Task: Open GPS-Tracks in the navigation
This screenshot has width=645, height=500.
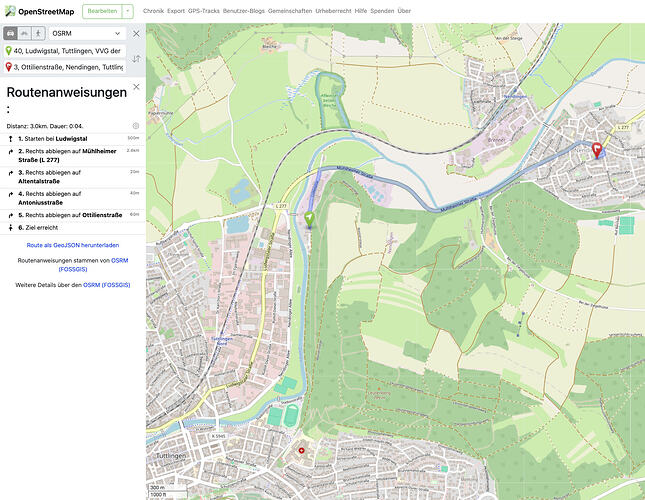Action: (204, 11)
